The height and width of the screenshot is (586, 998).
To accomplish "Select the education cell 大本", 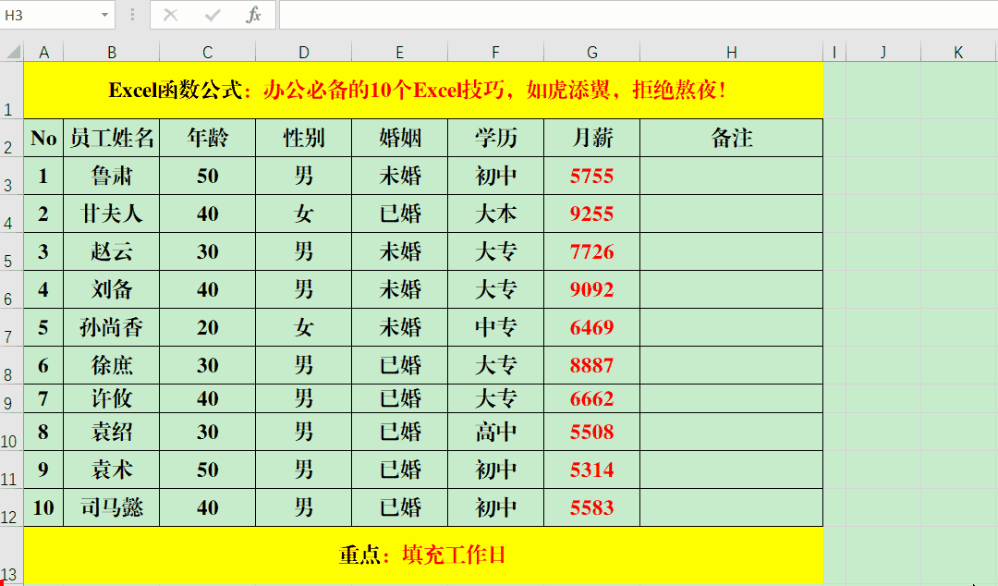I will 496,214.
